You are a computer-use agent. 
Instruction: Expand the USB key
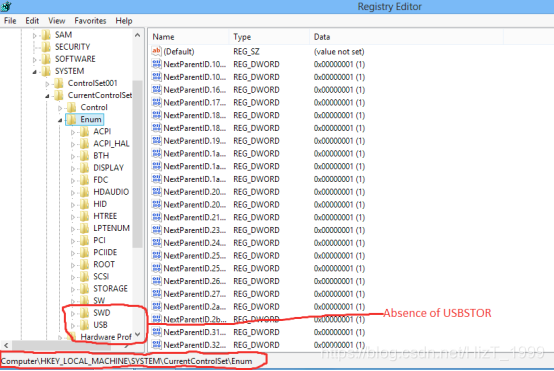point(73,325)
